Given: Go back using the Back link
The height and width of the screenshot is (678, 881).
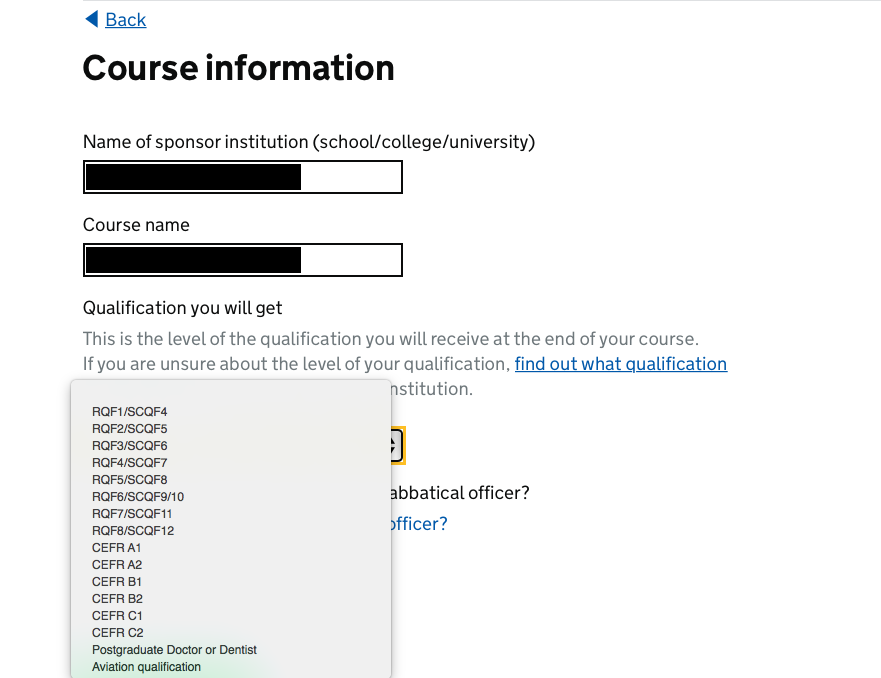Looking at the screenshot, I should [125, 20].
